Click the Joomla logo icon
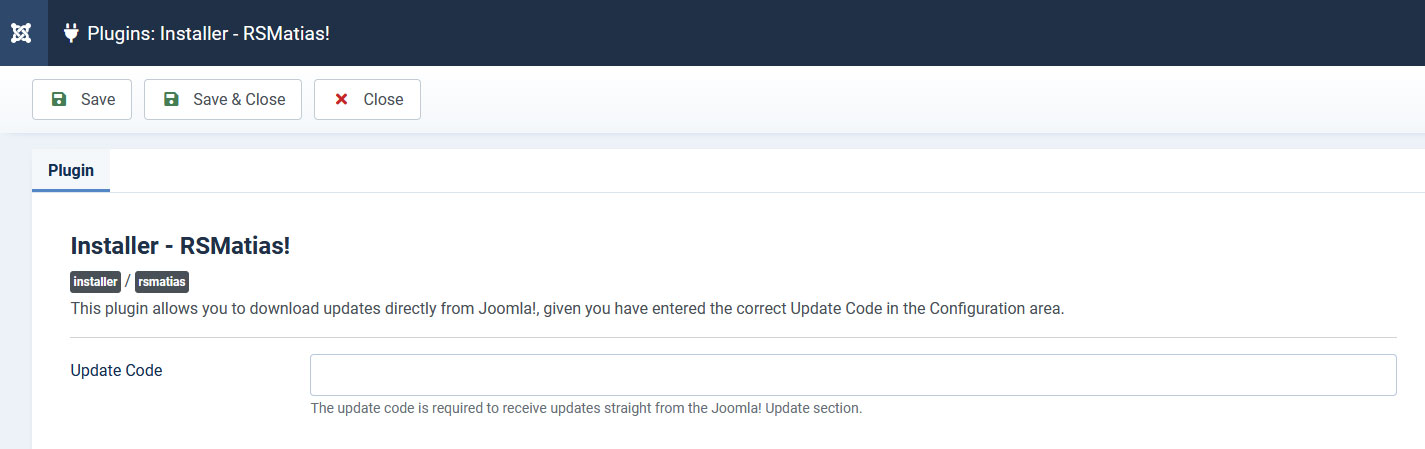 [x=22, y=33]
